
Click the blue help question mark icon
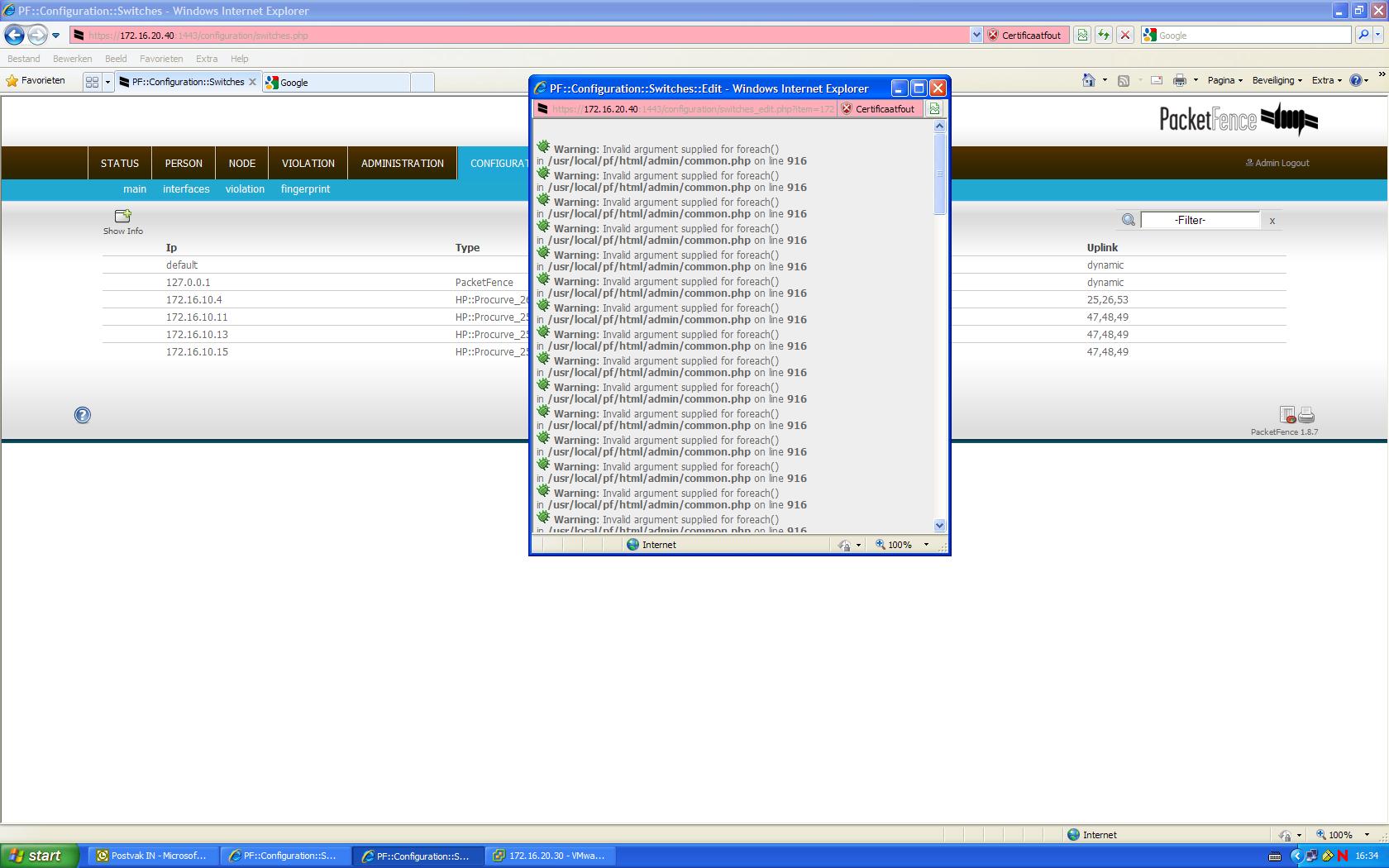tap(83, 415)
